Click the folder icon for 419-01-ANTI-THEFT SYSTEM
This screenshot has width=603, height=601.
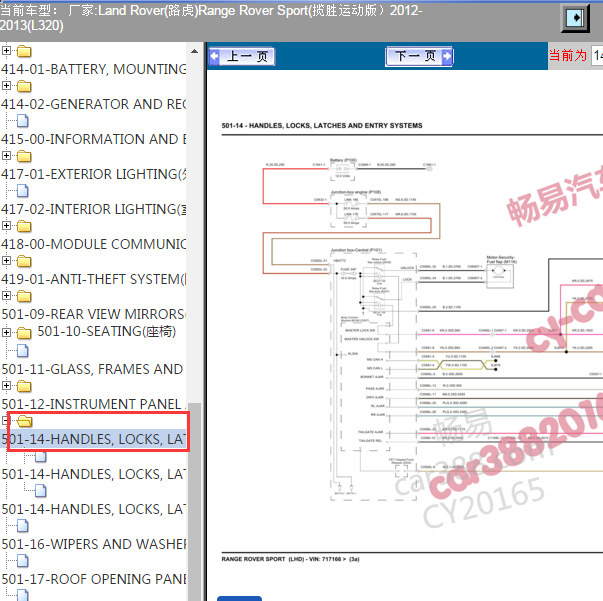click(x=24, y=261)
